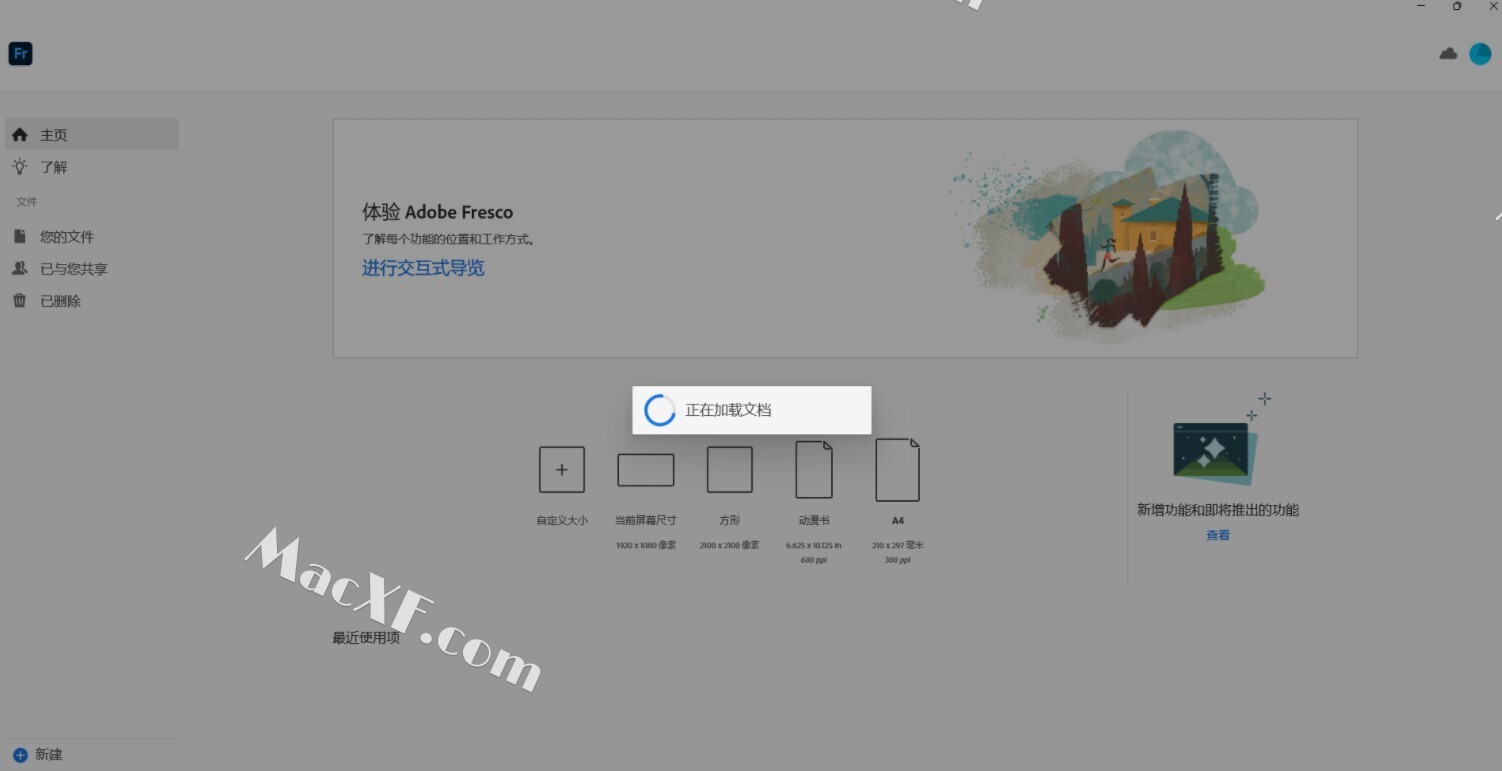Click the 最近使用项 label
This screenshot has width=1502, height=771.
(366, 638)
